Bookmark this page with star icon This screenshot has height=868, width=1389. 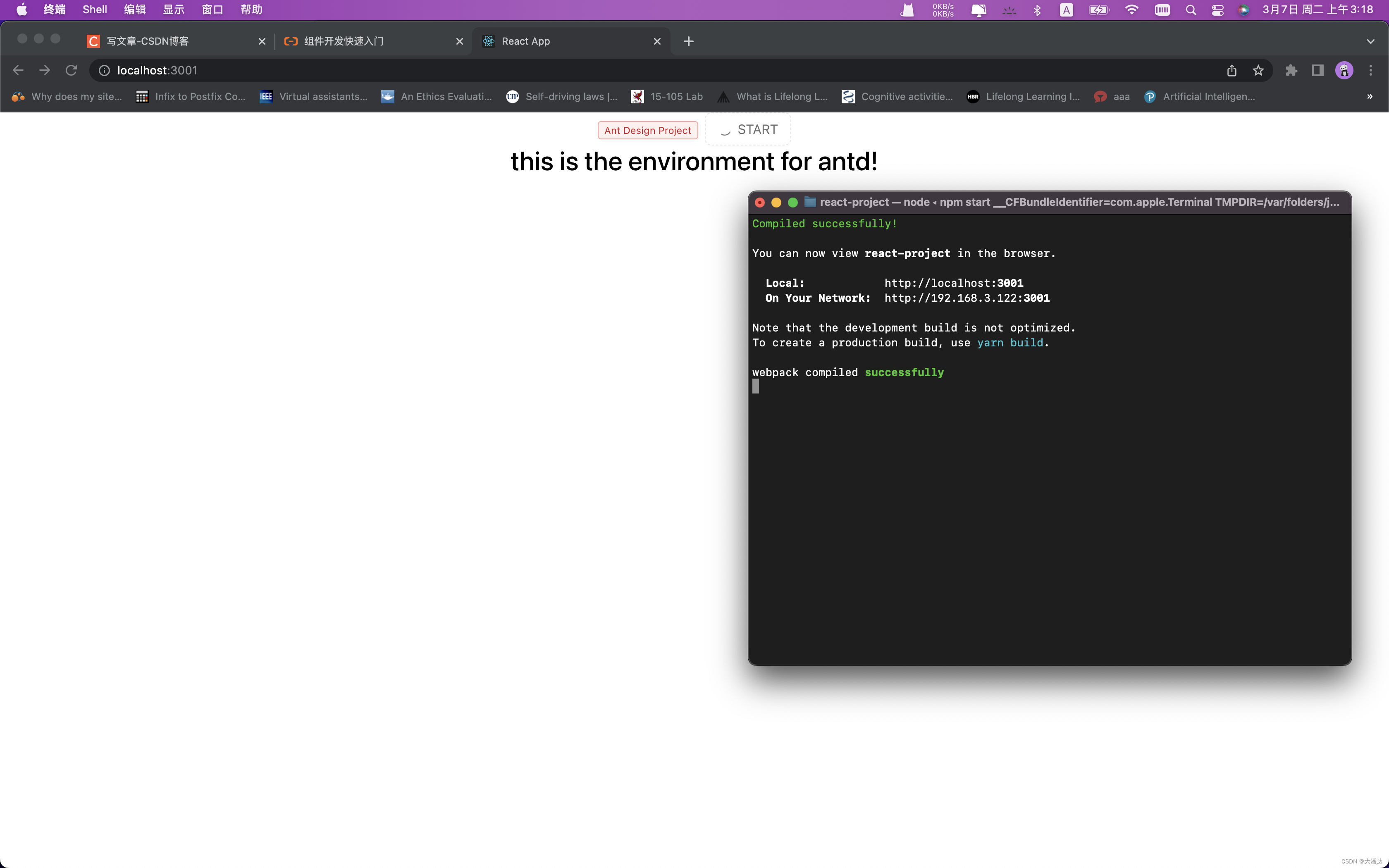1258,70
